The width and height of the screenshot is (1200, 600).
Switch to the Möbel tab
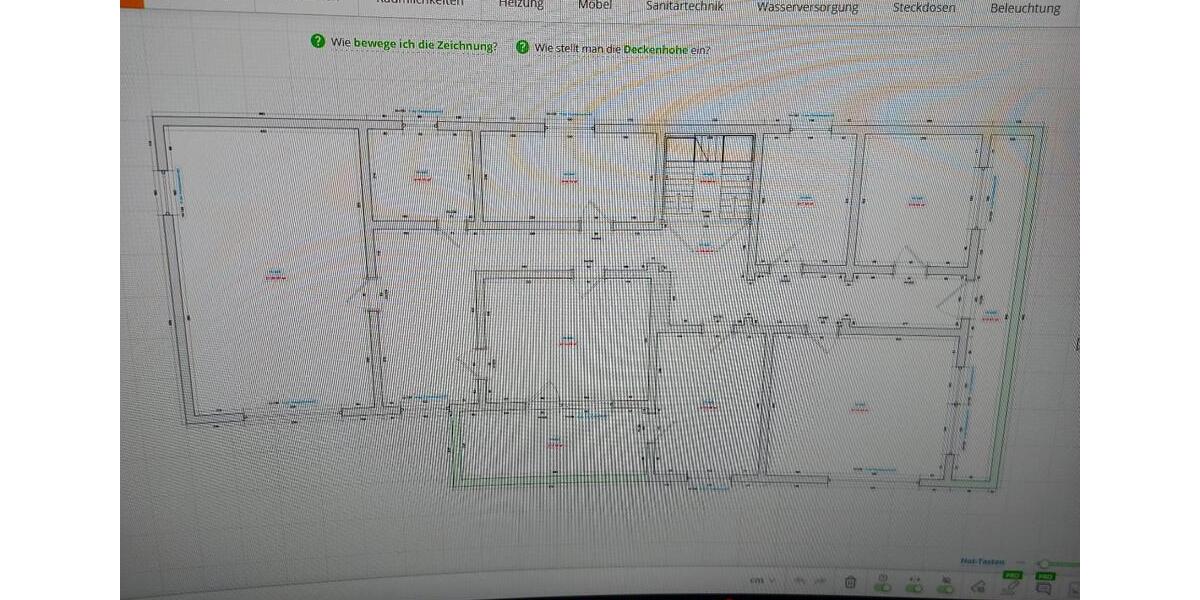(595, 5)
